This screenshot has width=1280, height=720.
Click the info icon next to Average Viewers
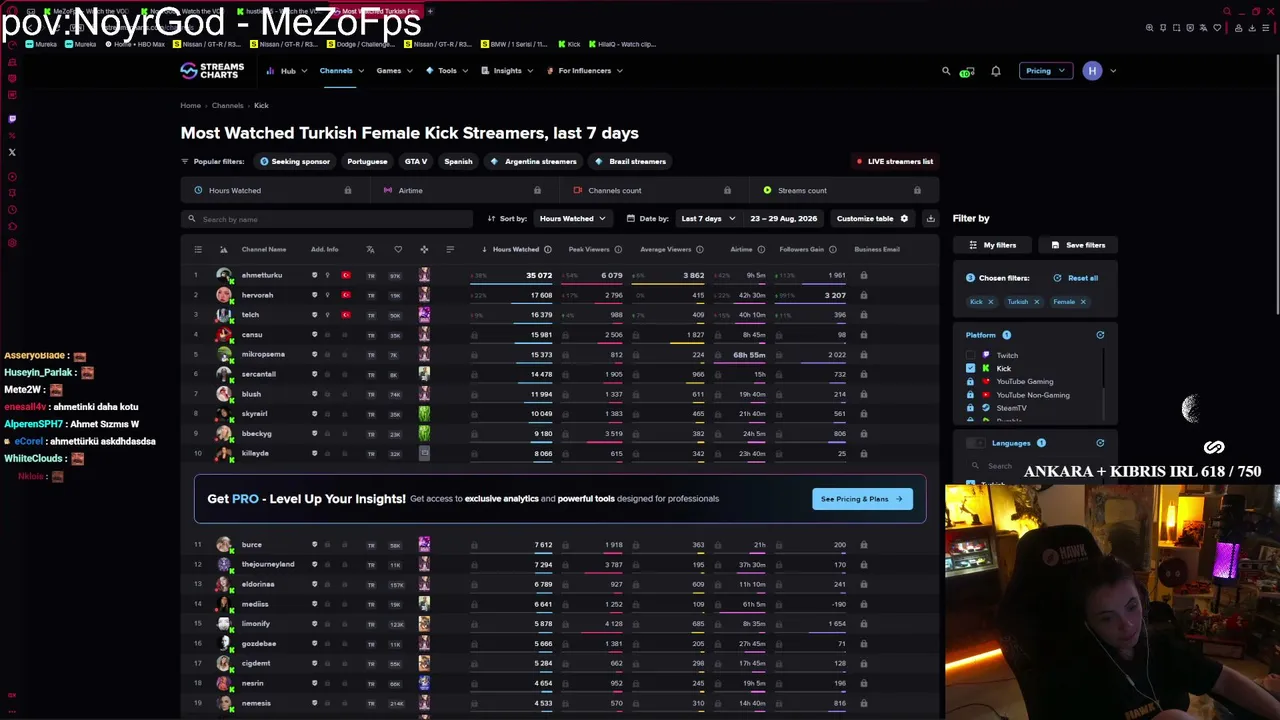[699, 249]
